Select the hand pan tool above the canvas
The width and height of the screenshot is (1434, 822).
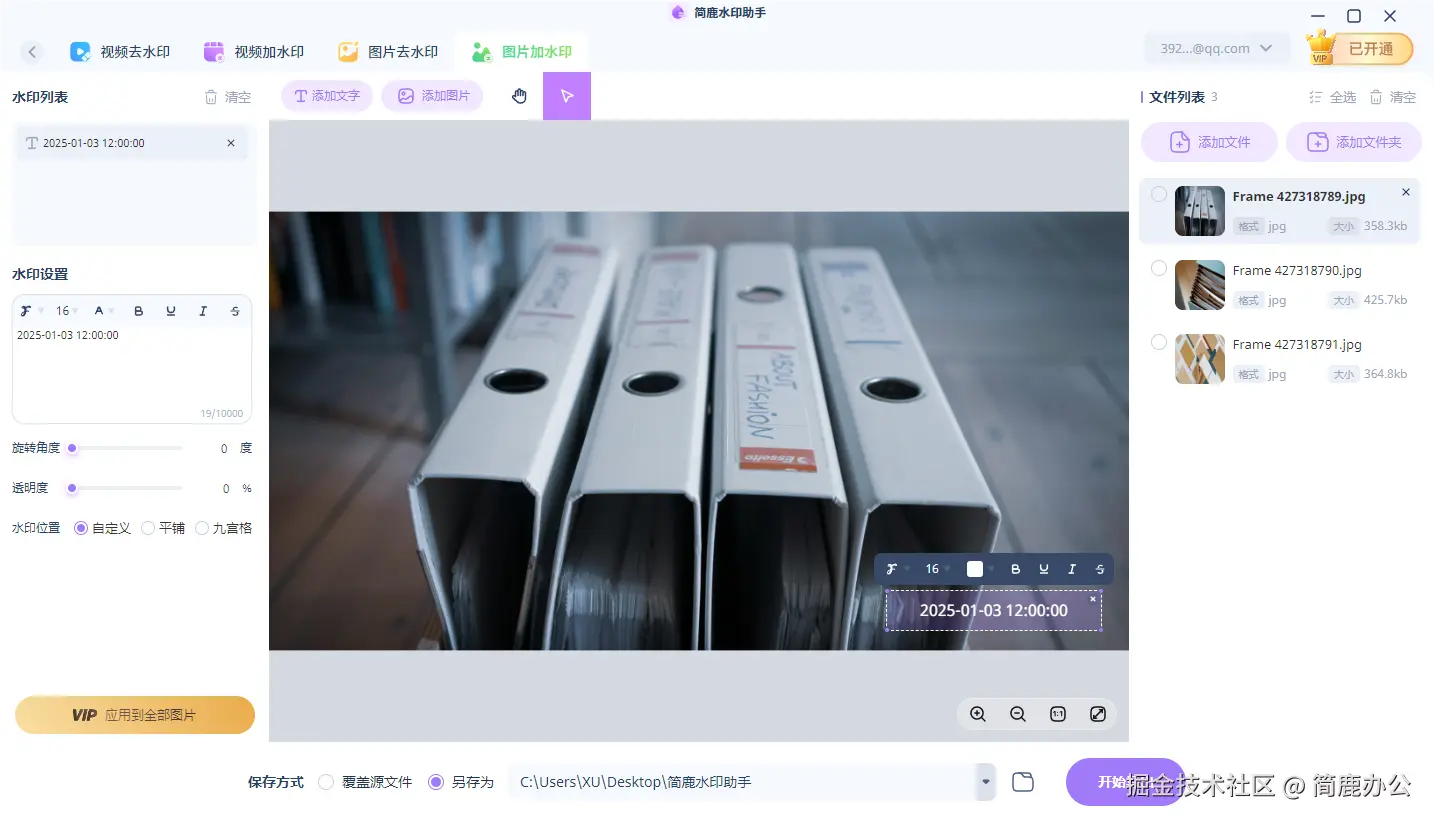pyautogui.click(x=519, y=95)
